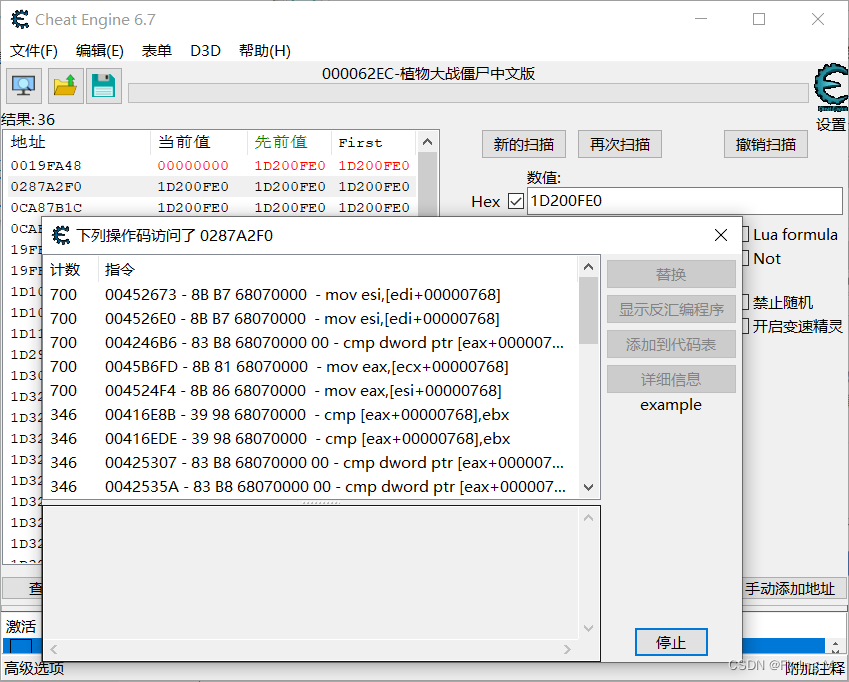Click the 替换 button
Image resolution: width=849 pixels, height=682 pixels.
(x=671, y=274)
